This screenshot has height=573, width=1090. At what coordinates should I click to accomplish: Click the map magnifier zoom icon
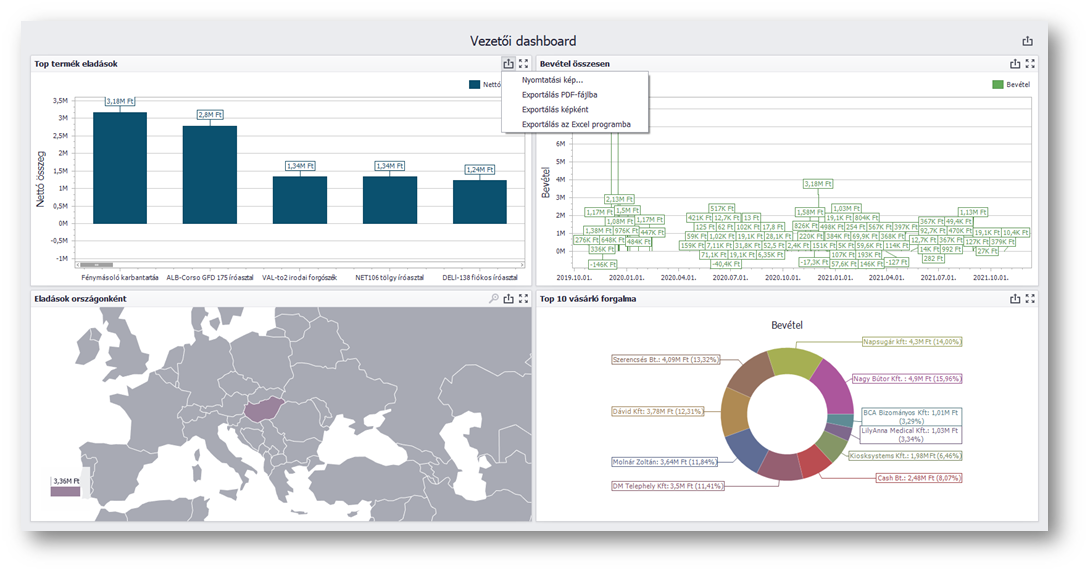coord(493,299)
